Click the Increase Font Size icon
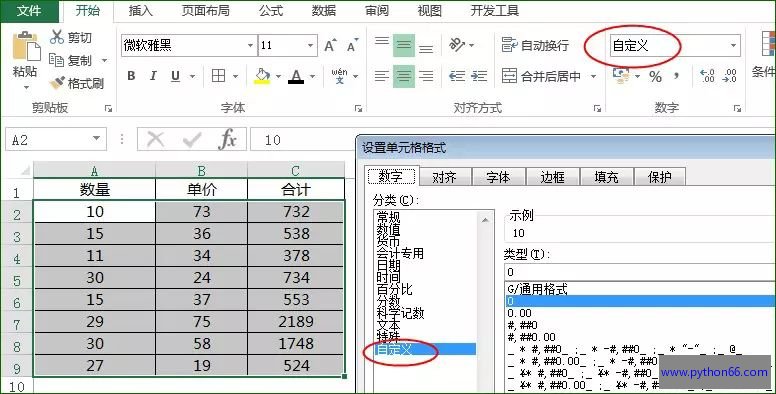Image resolution: width=776 pixels, height=394 pixels. (x=330, y=46)
